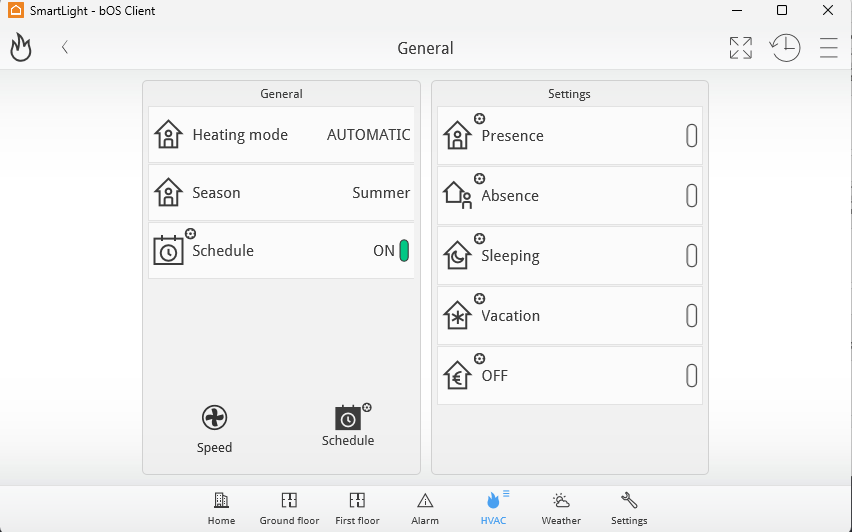This screenshot has width=852, height=532.
Task: Click the flame logo icon in header
Action: click(21, 47)
